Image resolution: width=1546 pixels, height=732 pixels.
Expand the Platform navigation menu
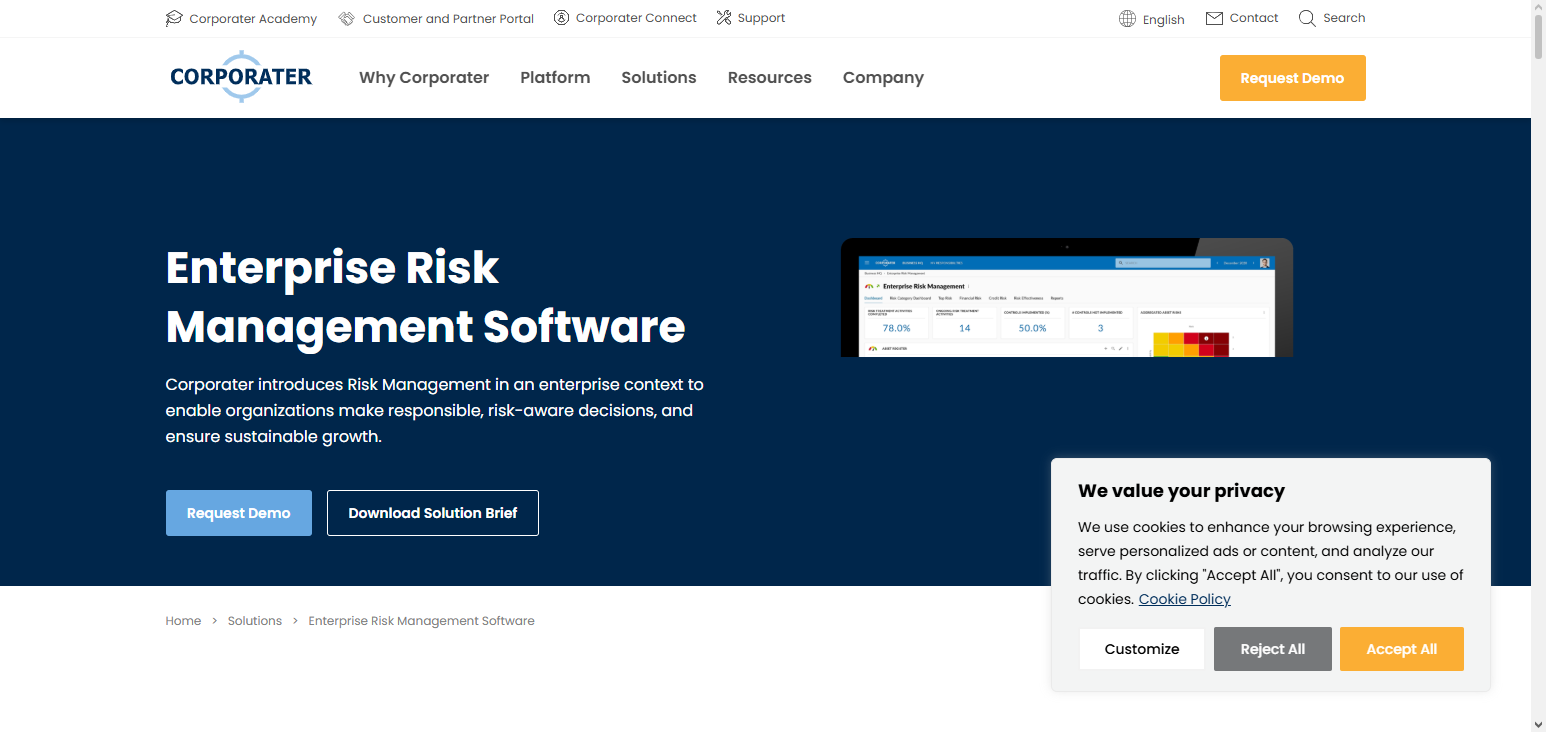tap(555, 78)
